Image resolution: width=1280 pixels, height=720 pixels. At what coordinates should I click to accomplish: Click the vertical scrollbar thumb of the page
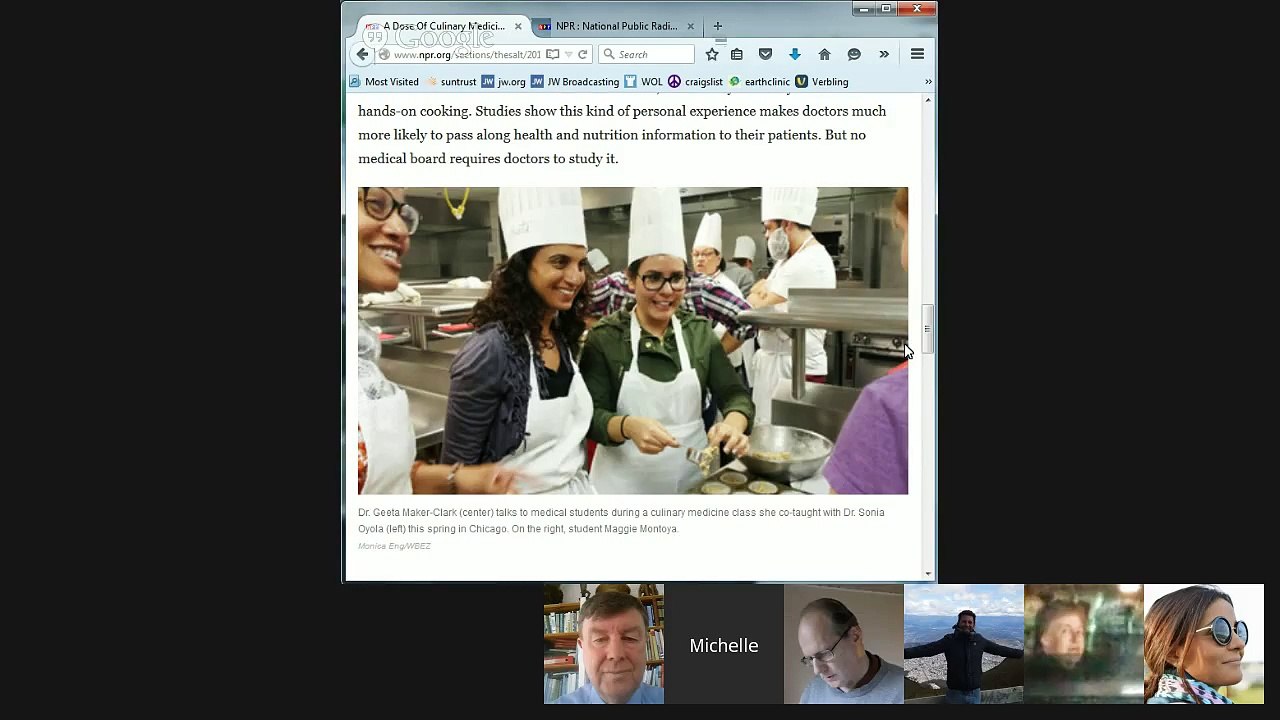click(x=928, y=329)
